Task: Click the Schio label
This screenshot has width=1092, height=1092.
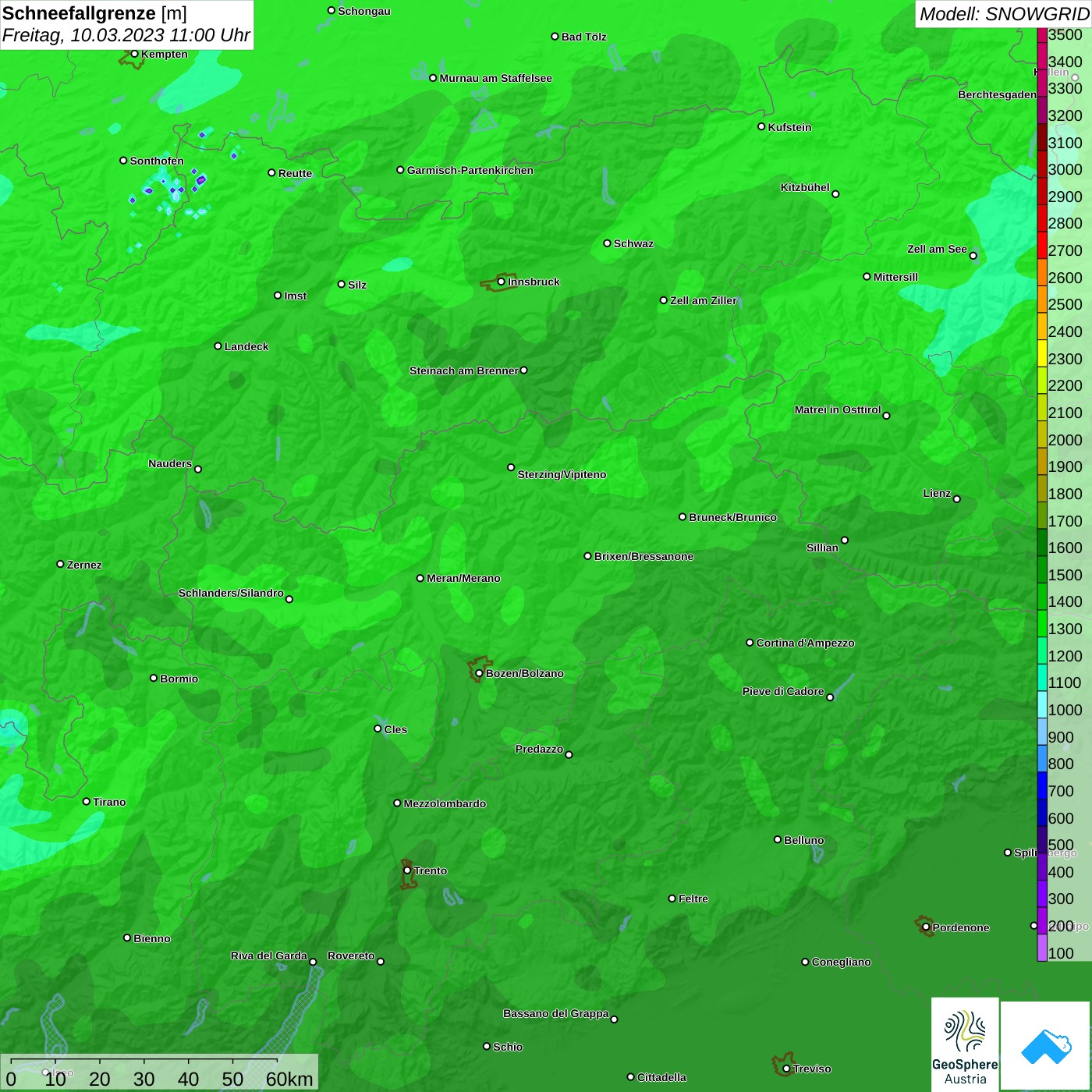Action: 508,1047
